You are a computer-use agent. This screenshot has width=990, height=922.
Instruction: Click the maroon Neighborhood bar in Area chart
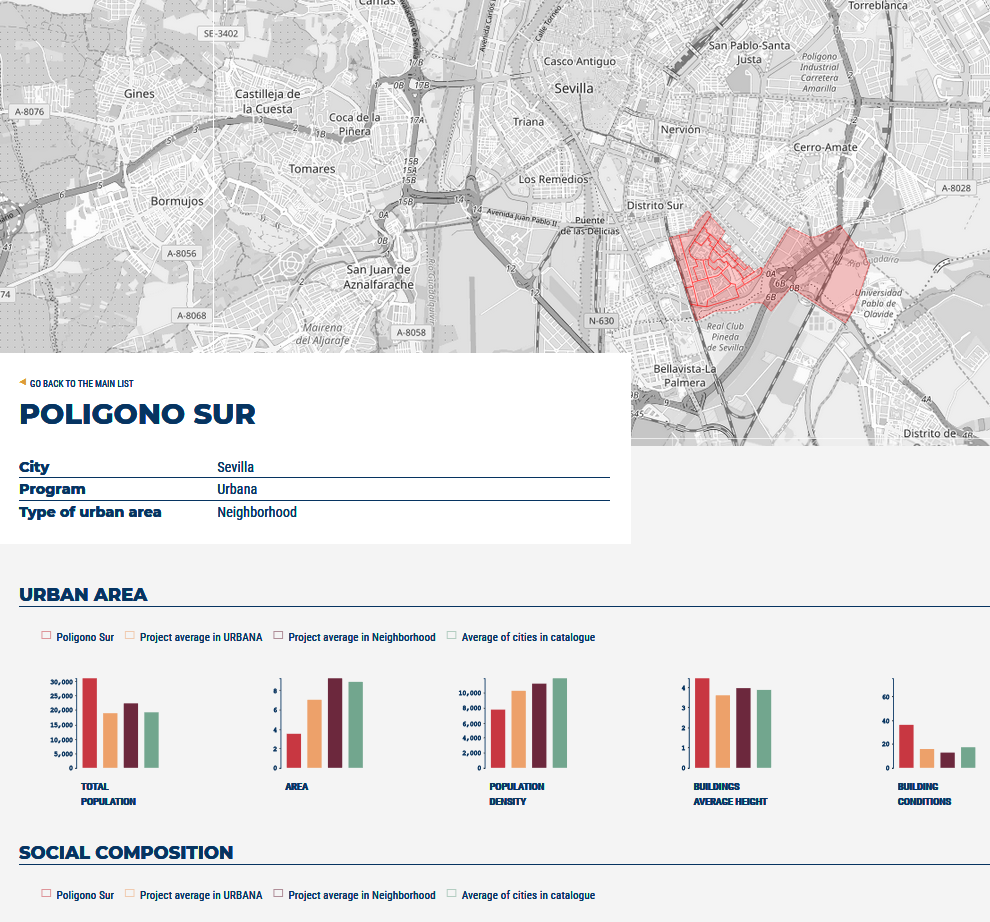tap(335, 723)
